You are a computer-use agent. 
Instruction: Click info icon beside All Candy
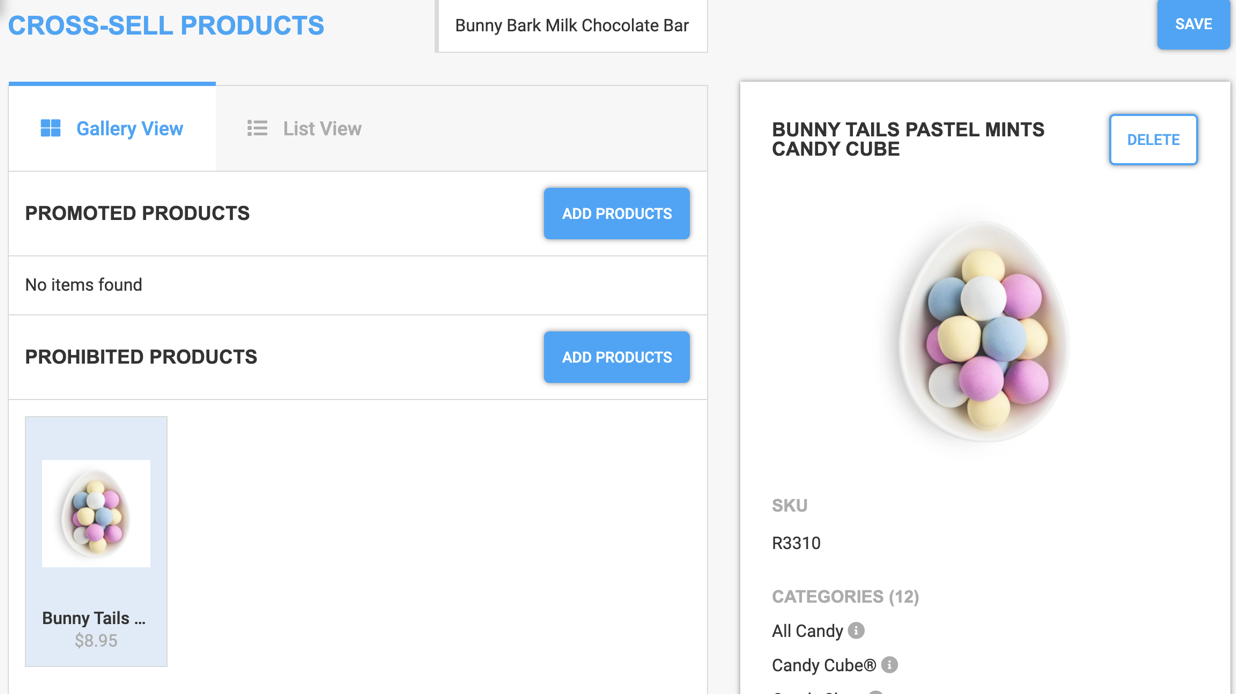857,631
